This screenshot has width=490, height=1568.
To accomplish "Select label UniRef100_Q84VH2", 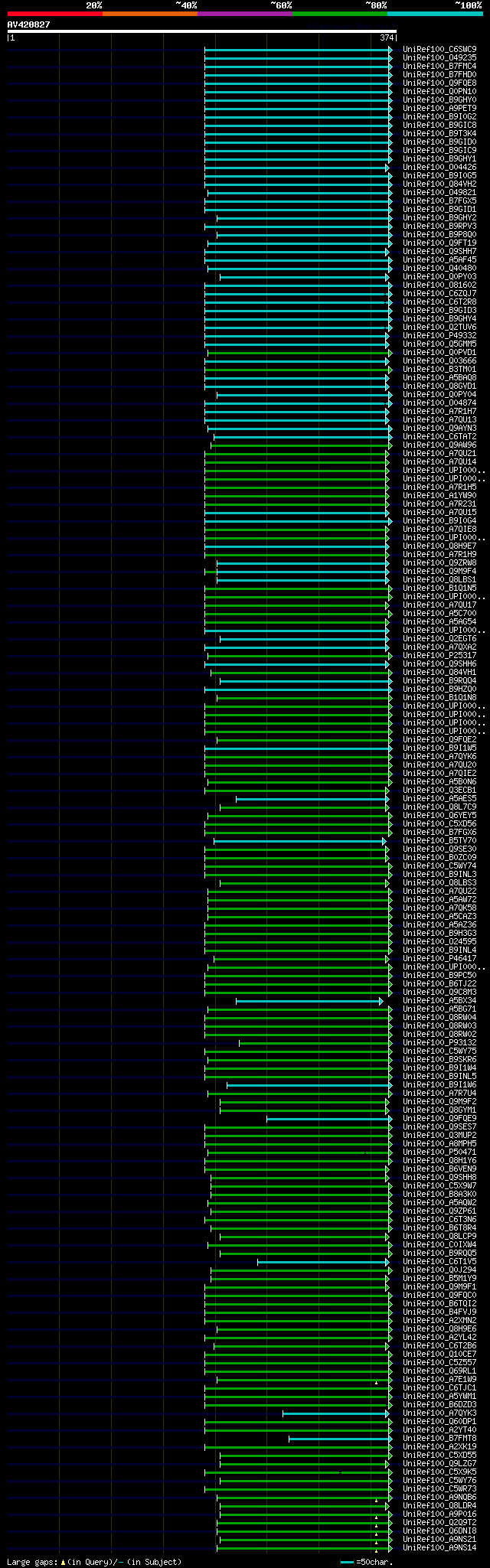I will pyautogui.click(x=439, y=184).
